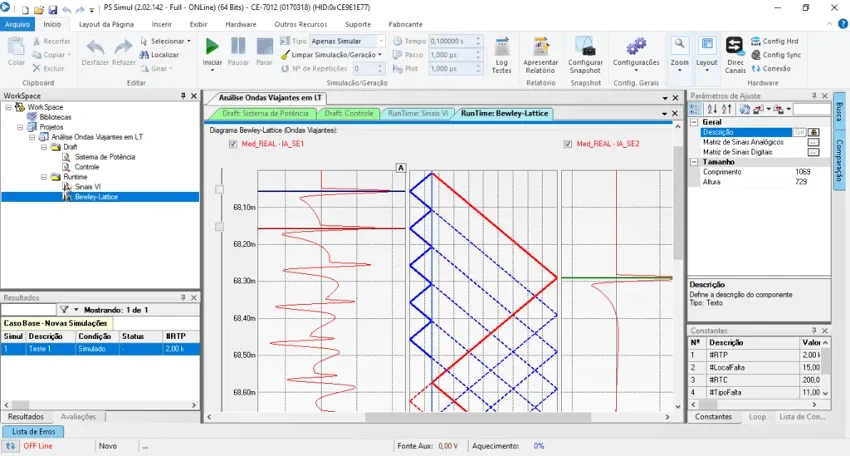This screenshot has height=456, width=850.
Task: Open the Hardware ribbon tab
Action: coord(241,24)
